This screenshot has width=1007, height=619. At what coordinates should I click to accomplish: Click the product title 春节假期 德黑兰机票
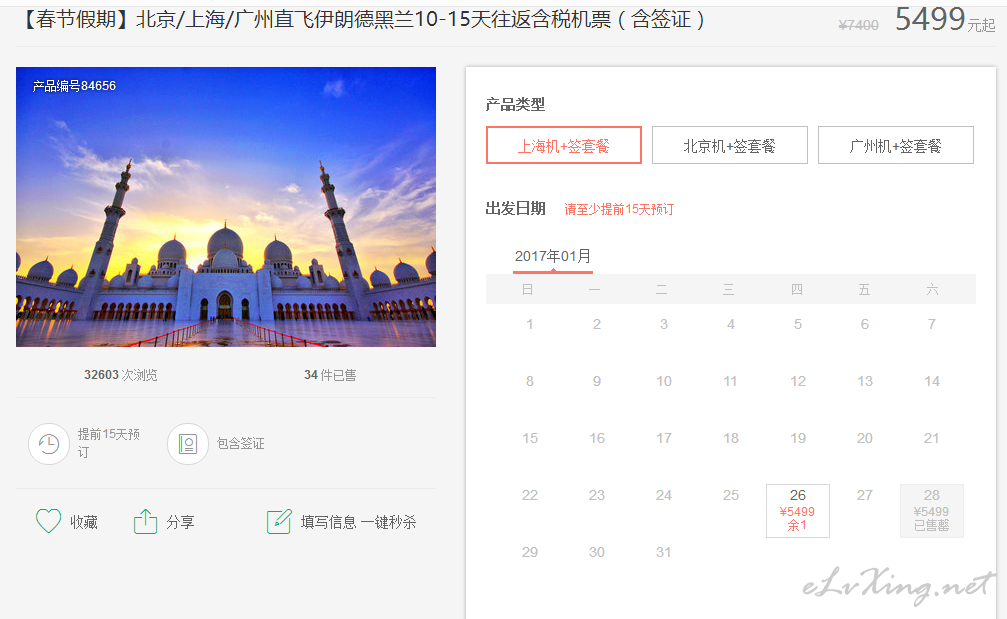pyautogui.click(x=363, y=20)
